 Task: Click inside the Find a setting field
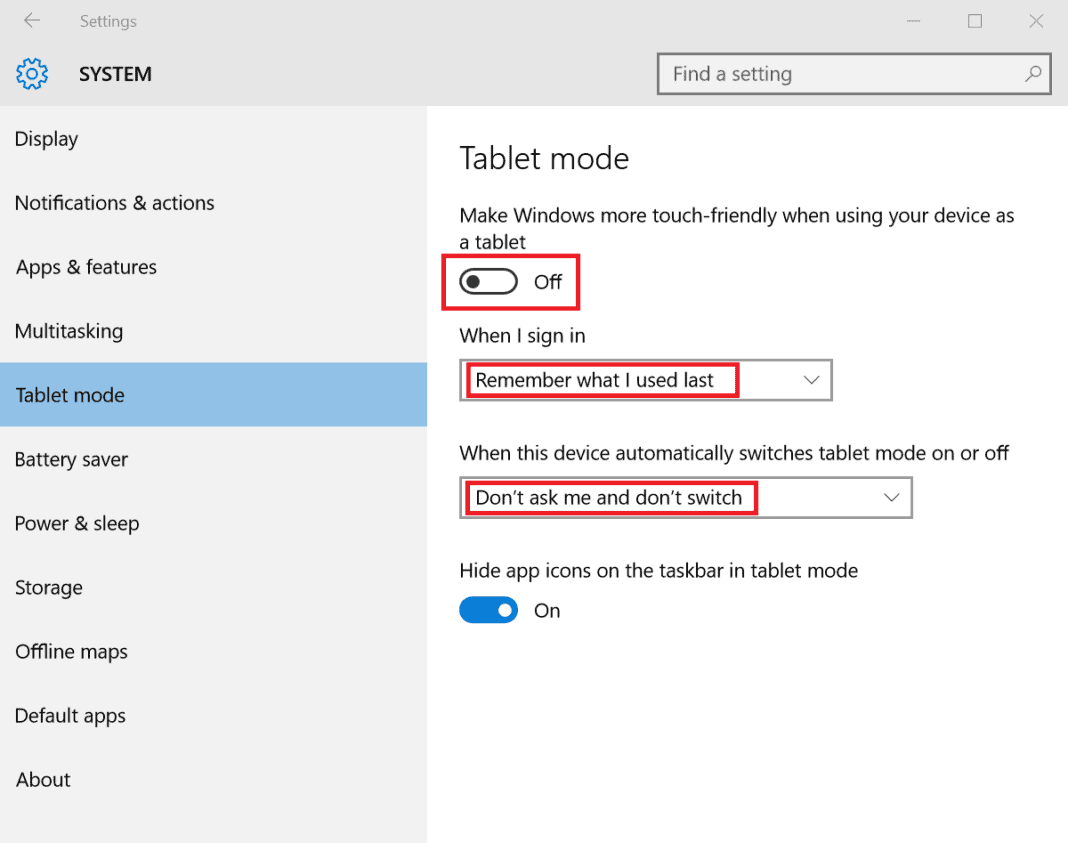820,74
